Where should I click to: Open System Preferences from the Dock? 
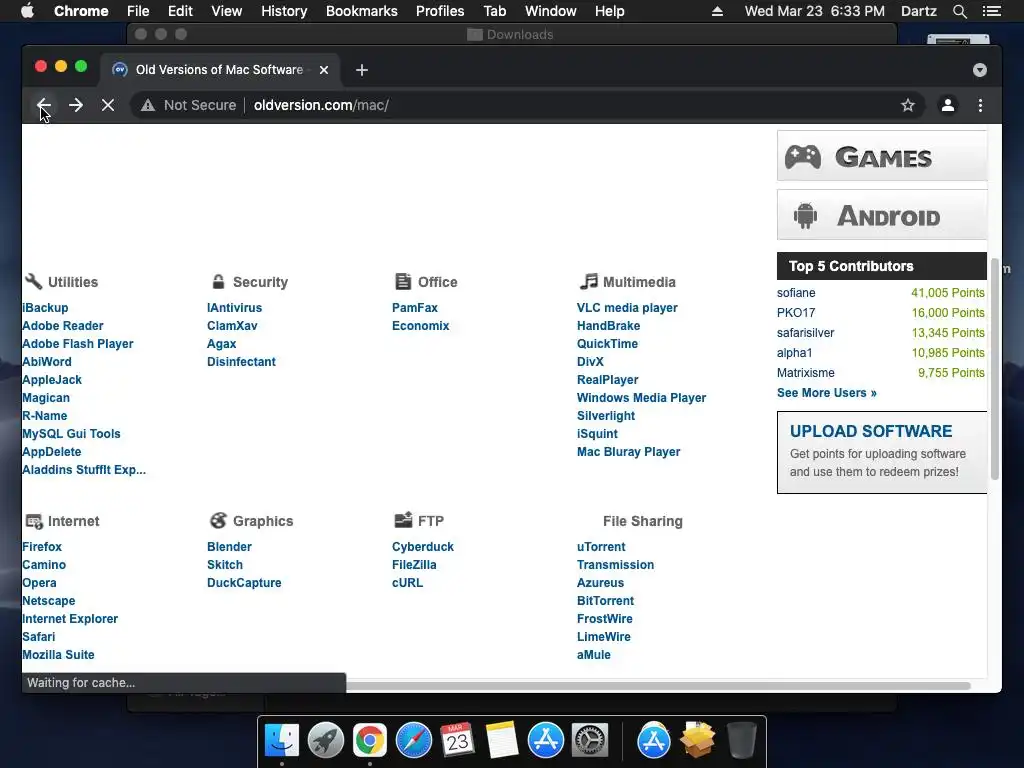[590, 741]
